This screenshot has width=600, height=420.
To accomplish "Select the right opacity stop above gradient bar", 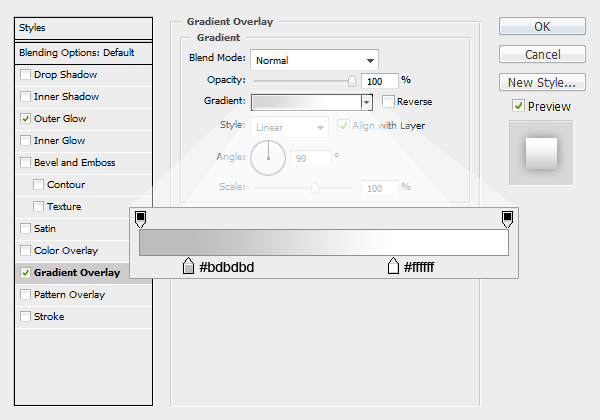I will click(507, 219).
